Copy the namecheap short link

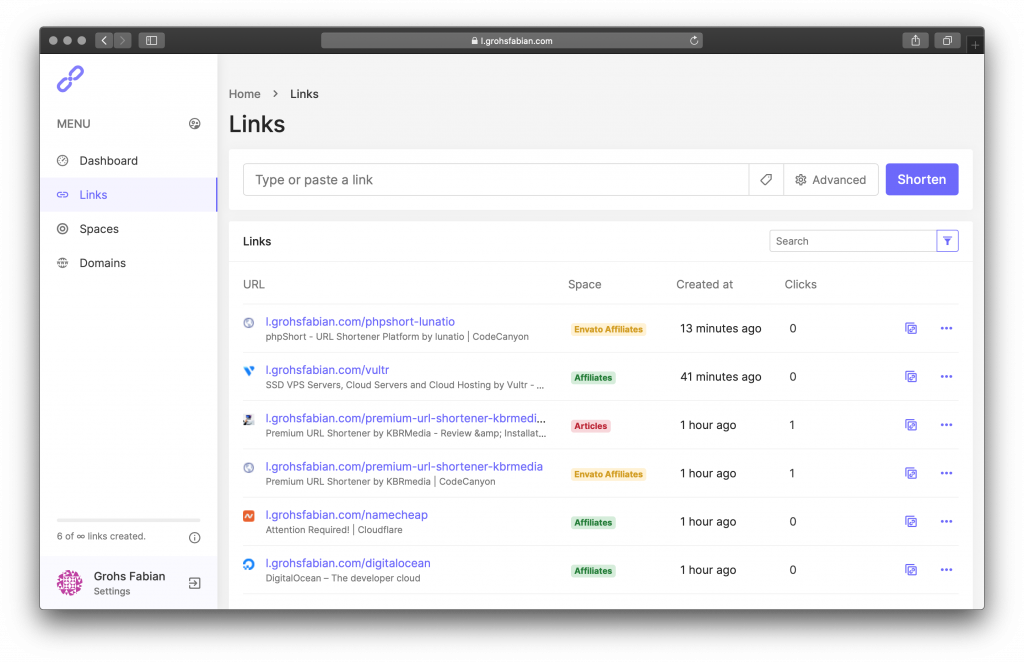[x=911, y=522]
